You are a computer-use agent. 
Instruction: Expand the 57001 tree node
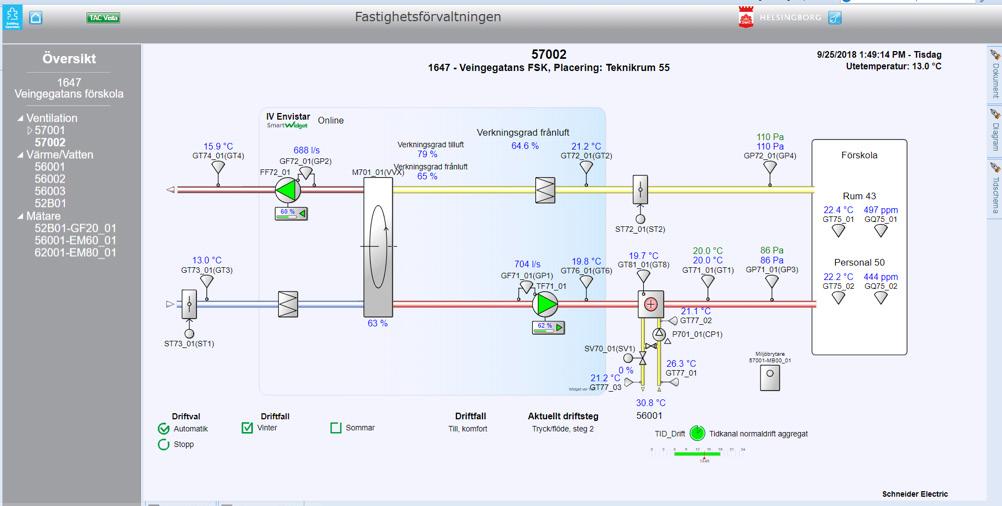click(x=29, y=130)
